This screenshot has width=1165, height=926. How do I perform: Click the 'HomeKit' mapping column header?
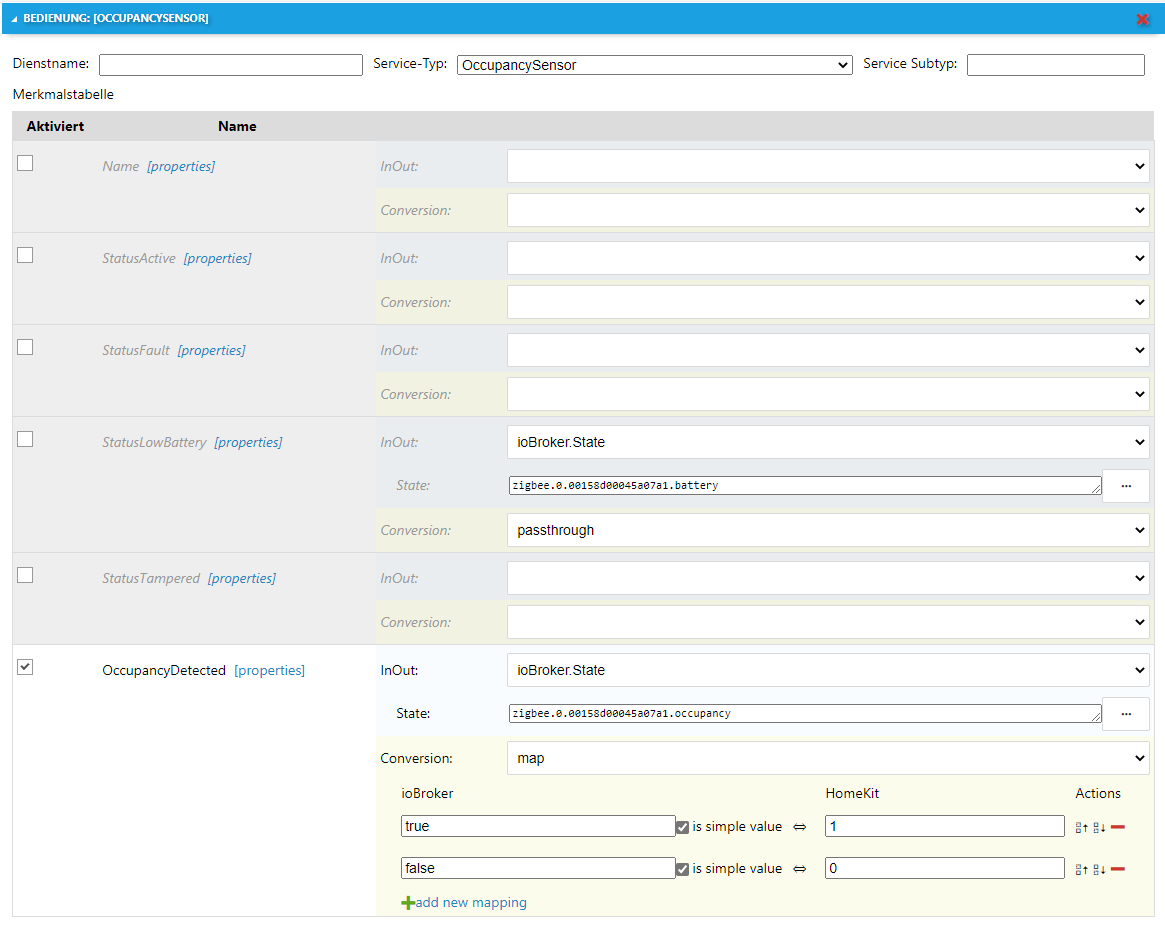click(852, 794)
